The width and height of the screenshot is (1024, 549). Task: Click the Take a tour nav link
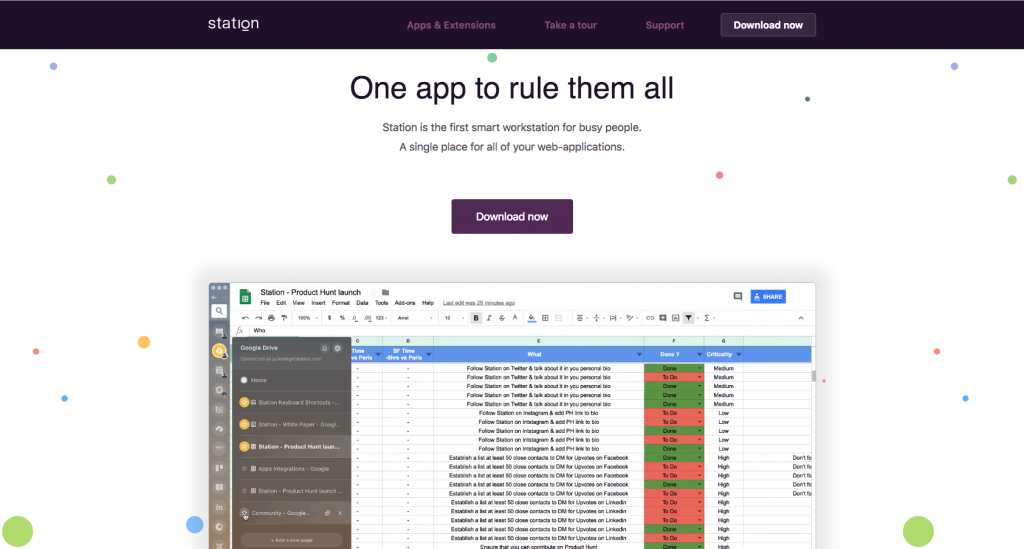point(571,25)
